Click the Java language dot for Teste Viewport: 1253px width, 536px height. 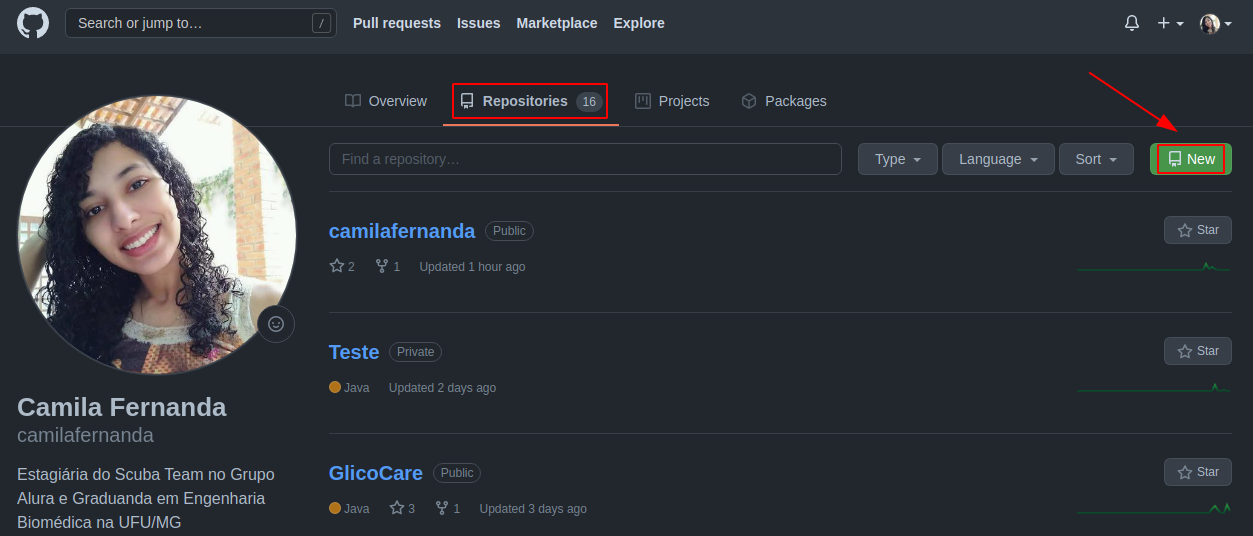tap(335, 388)
